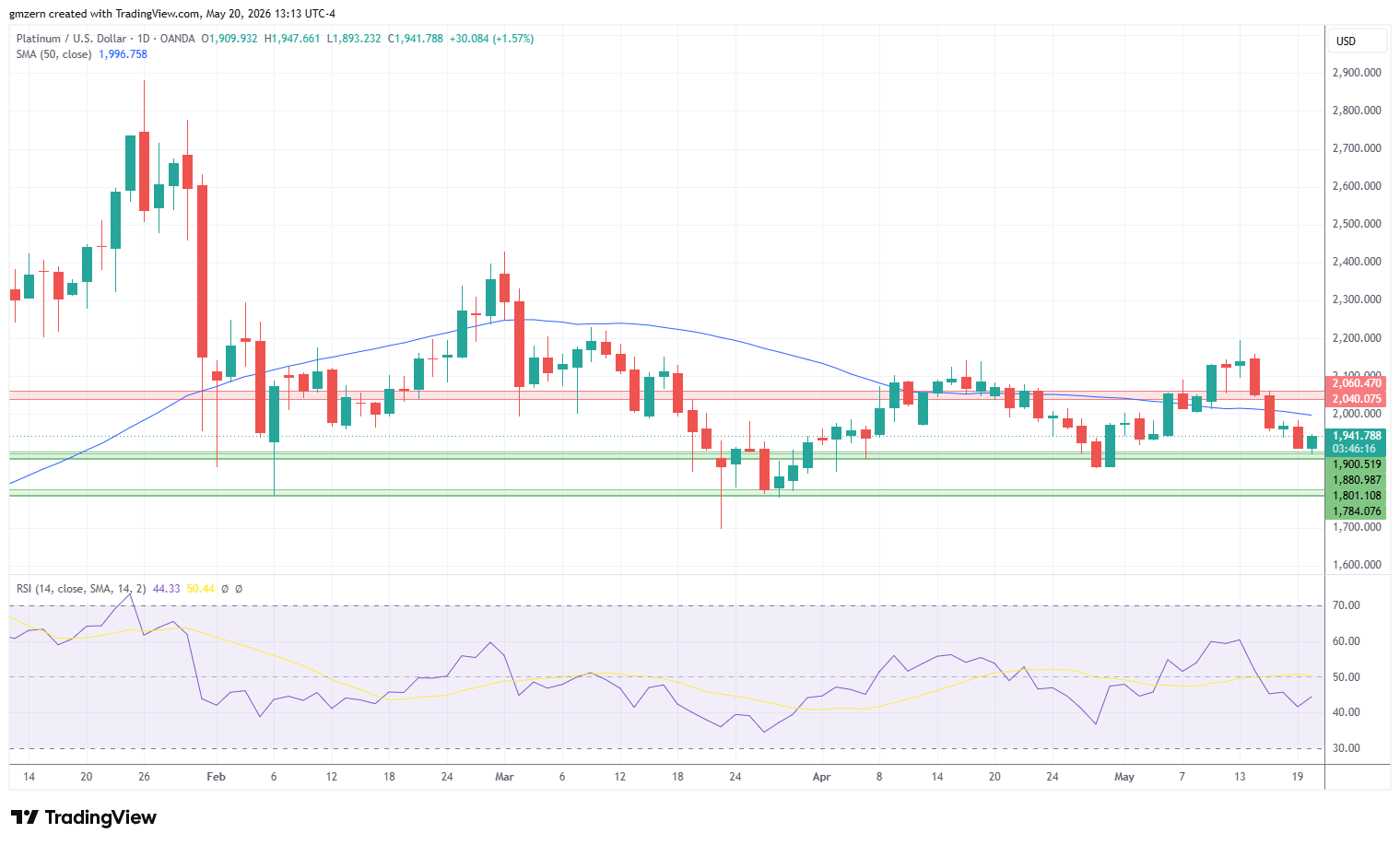Click the open price value O1,909.932

(229, 39)
